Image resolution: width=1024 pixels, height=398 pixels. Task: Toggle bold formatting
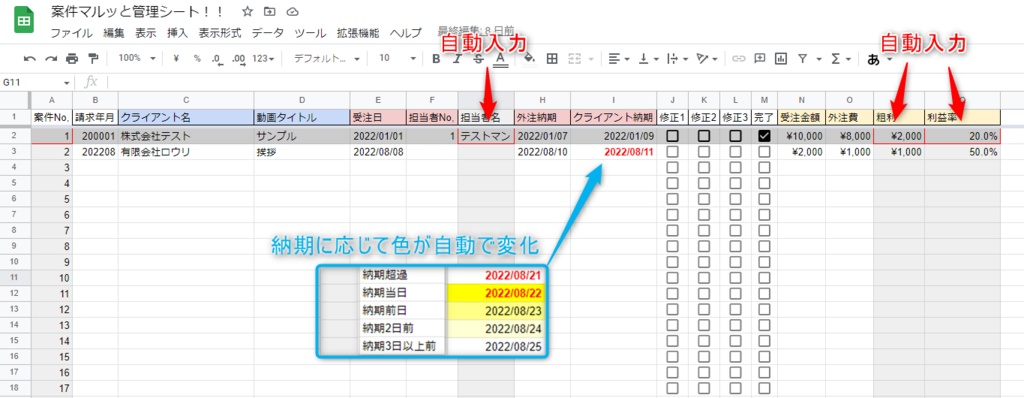[436, 58]
